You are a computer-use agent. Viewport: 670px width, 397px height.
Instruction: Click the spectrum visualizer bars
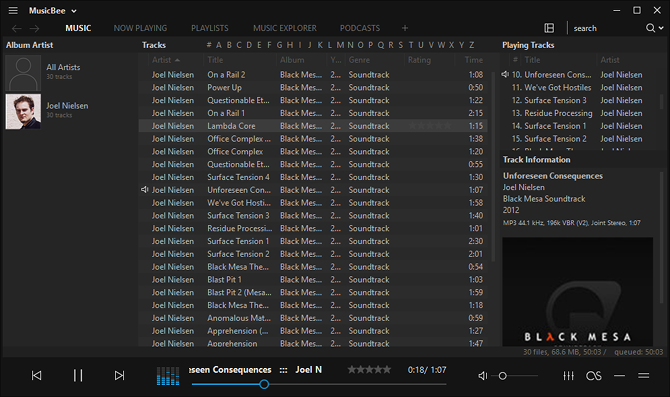point(168,376)
